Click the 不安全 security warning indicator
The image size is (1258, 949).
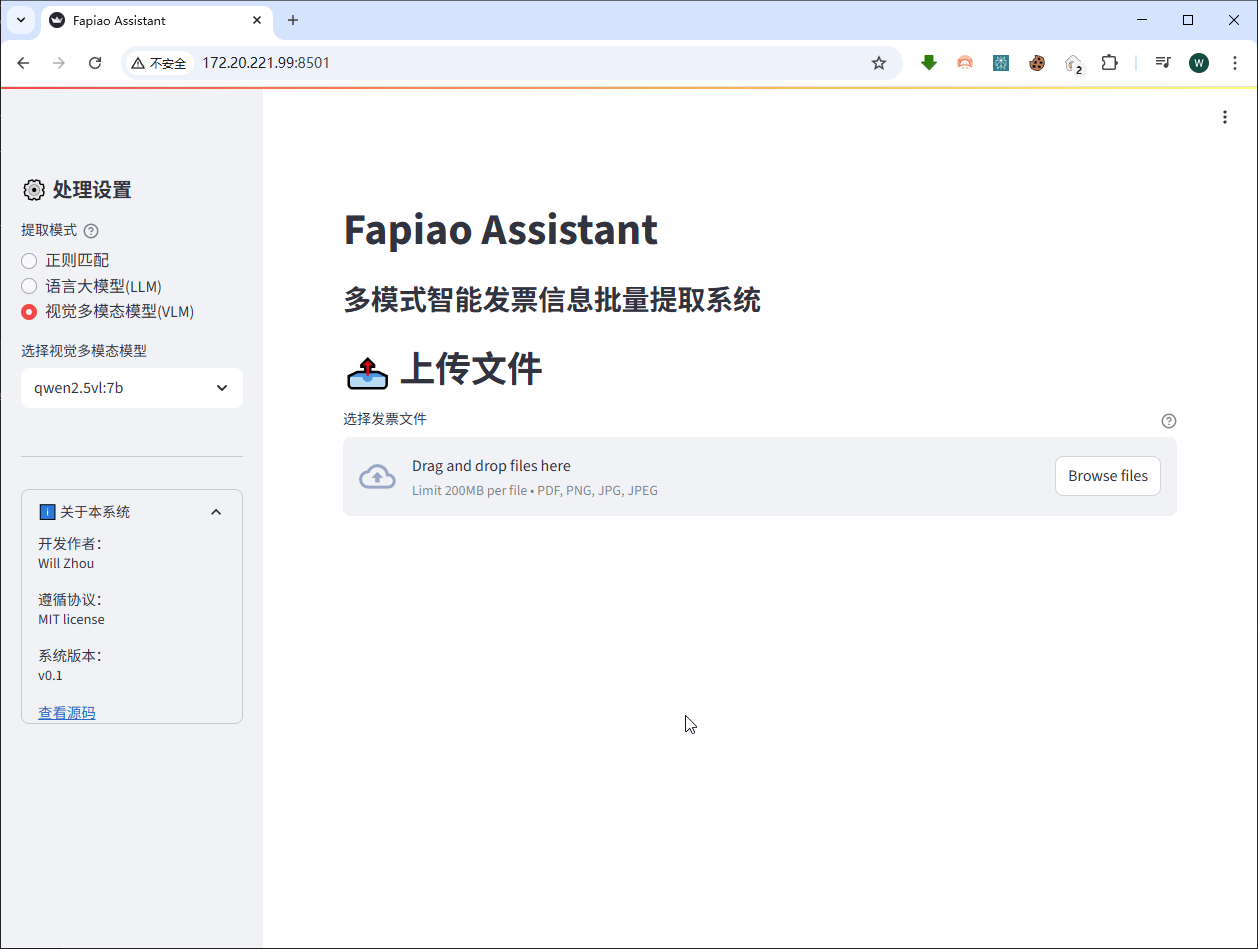159,63
